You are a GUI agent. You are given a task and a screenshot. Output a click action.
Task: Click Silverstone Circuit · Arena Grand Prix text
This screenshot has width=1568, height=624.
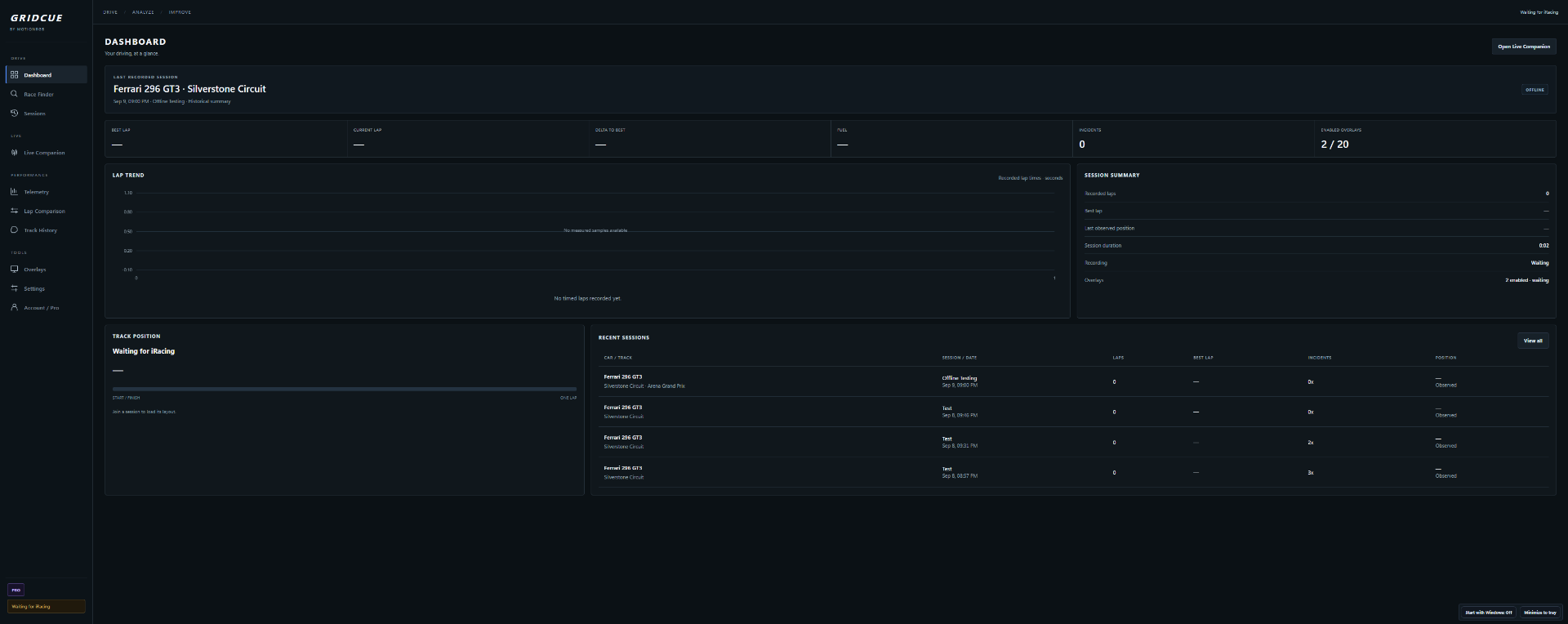point(644,386)
